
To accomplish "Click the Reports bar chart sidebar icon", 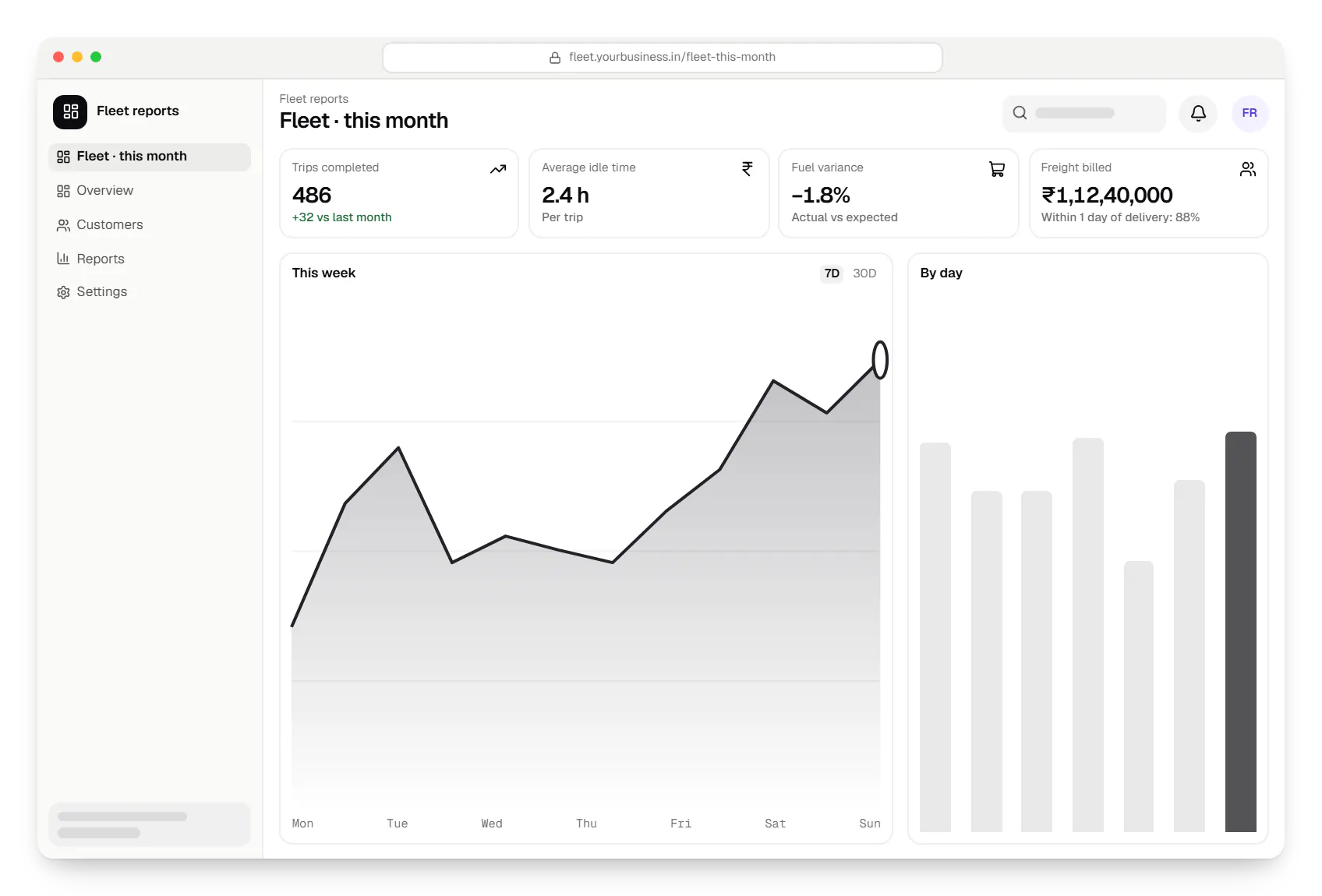I will (63, 259).
